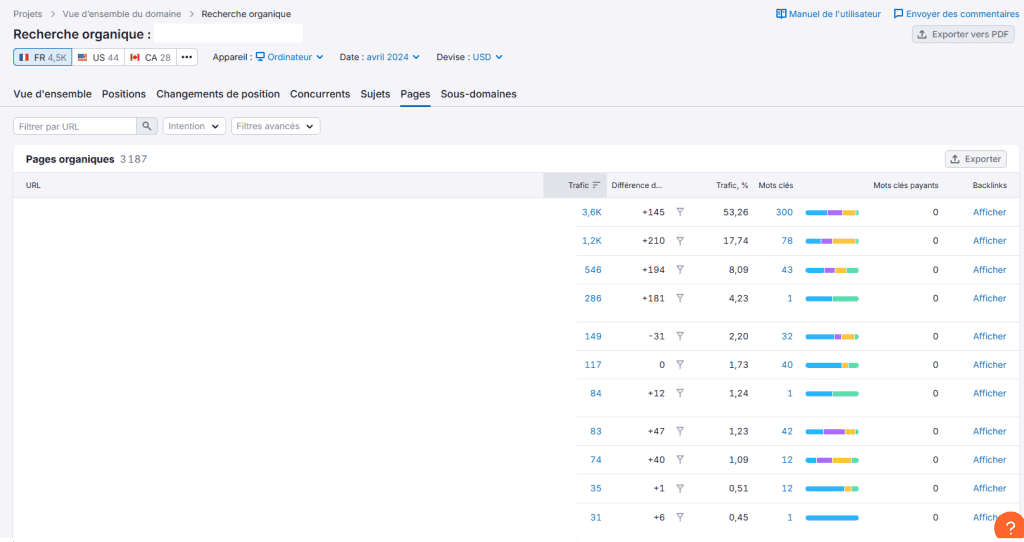Open the user manual book icon link
Screen dimensions: 1024x542
click(781, 14)
